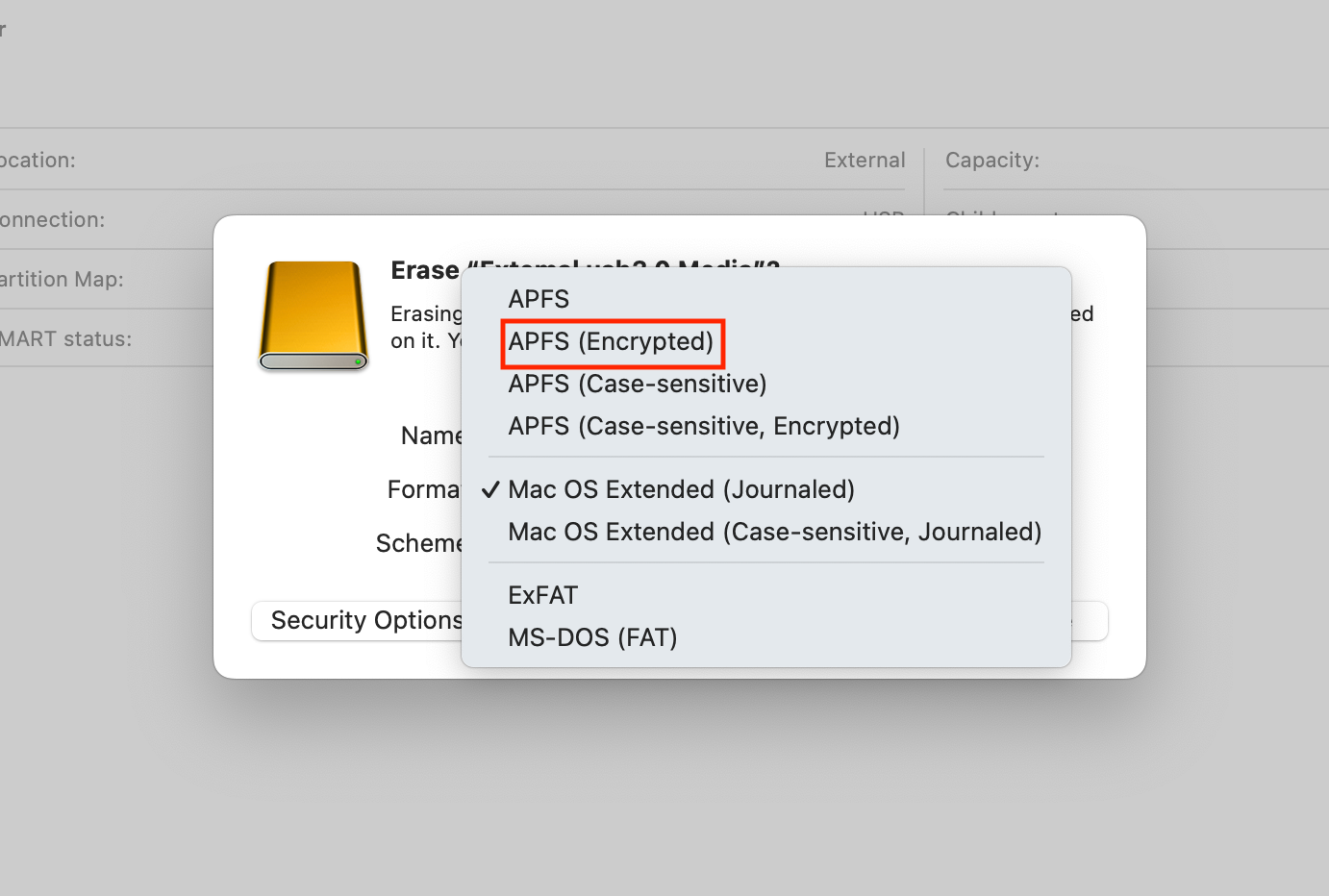Click the SMART status row
This screenshot has width=1329, height=896.
coord(54,338)
